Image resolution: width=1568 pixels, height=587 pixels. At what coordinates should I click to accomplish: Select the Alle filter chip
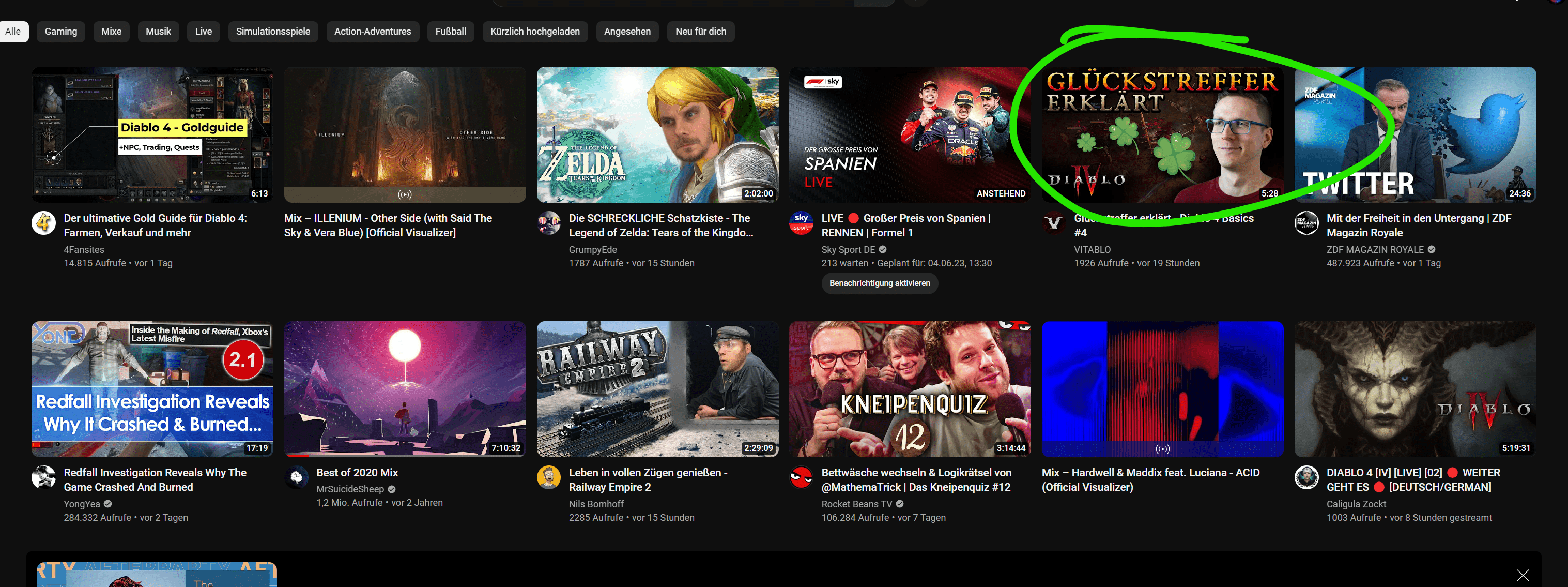13,32
